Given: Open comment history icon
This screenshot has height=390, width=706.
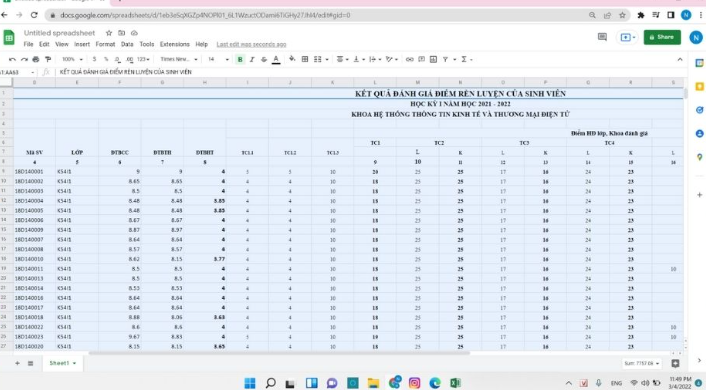Looking at the screenshot, I should [x=602, y=37].
